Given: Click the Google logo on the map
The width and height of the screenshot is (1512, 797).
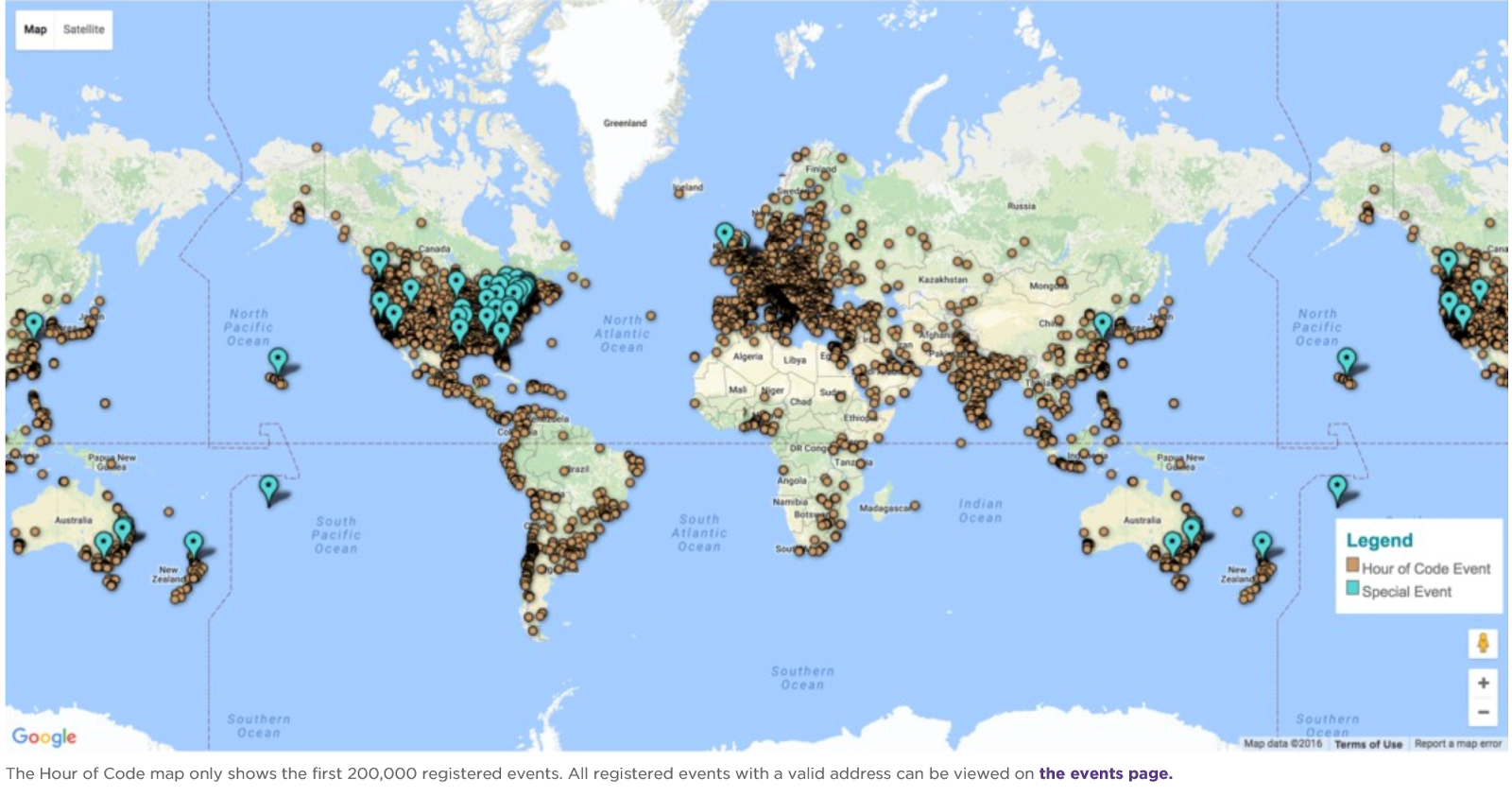Looking at the screenshot, I should pos(43,736).
